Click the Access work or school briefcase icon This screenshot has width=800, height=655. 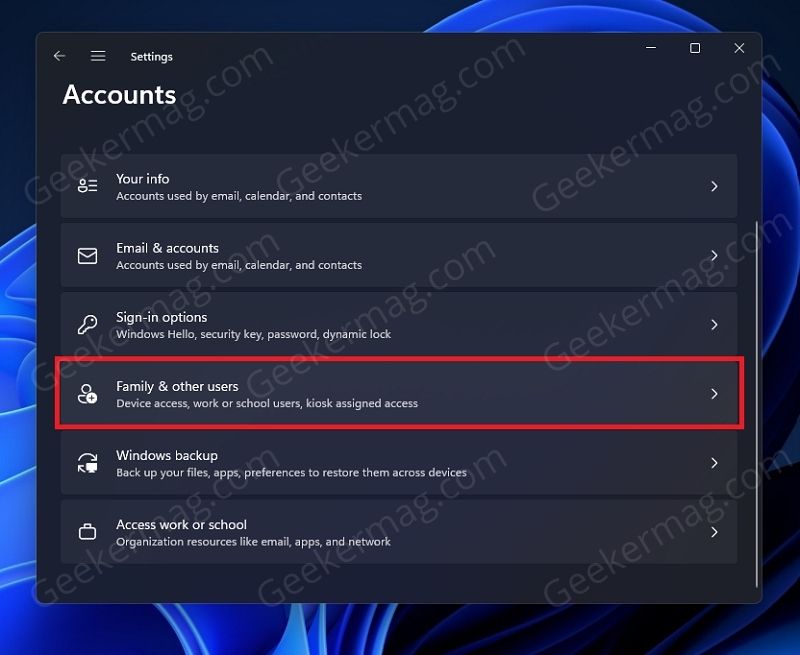click(x=87, y=532)
